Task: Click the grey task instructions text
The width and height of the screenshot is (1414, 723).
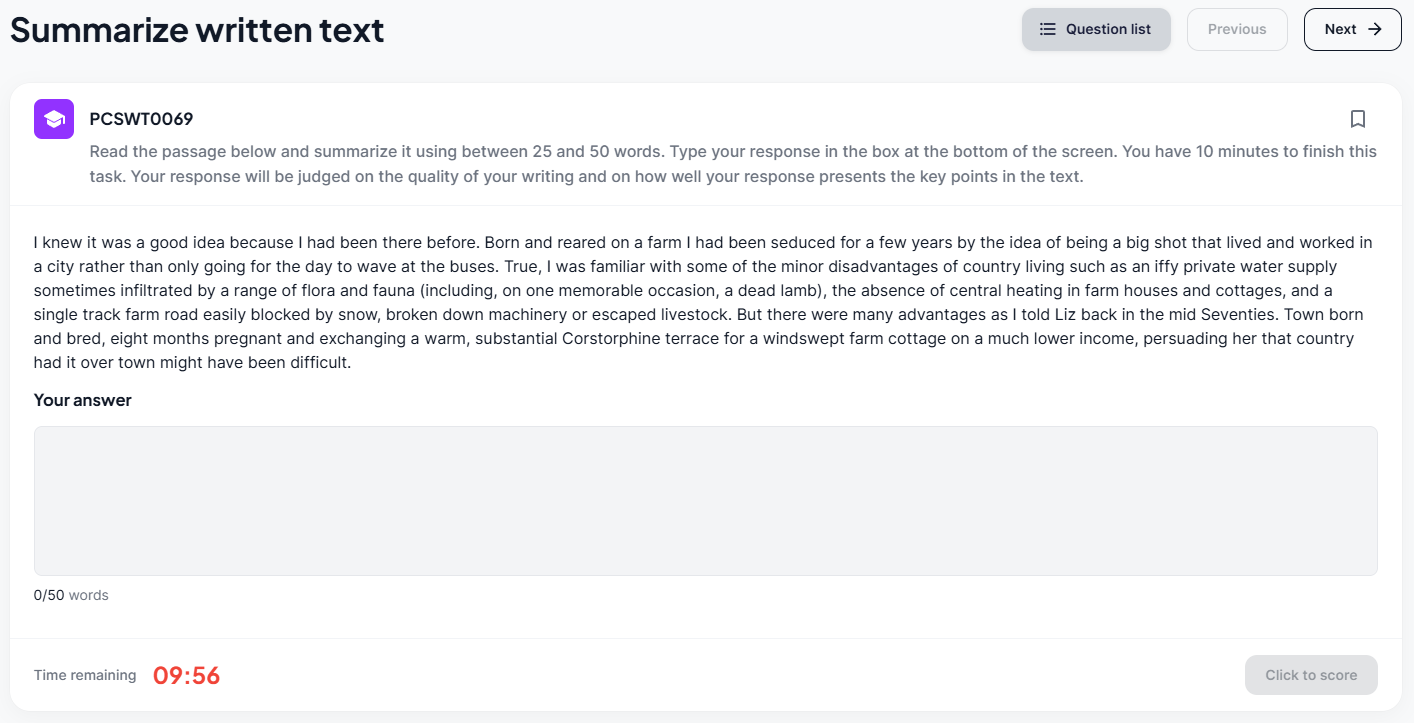Action: [x=733, y=164]
